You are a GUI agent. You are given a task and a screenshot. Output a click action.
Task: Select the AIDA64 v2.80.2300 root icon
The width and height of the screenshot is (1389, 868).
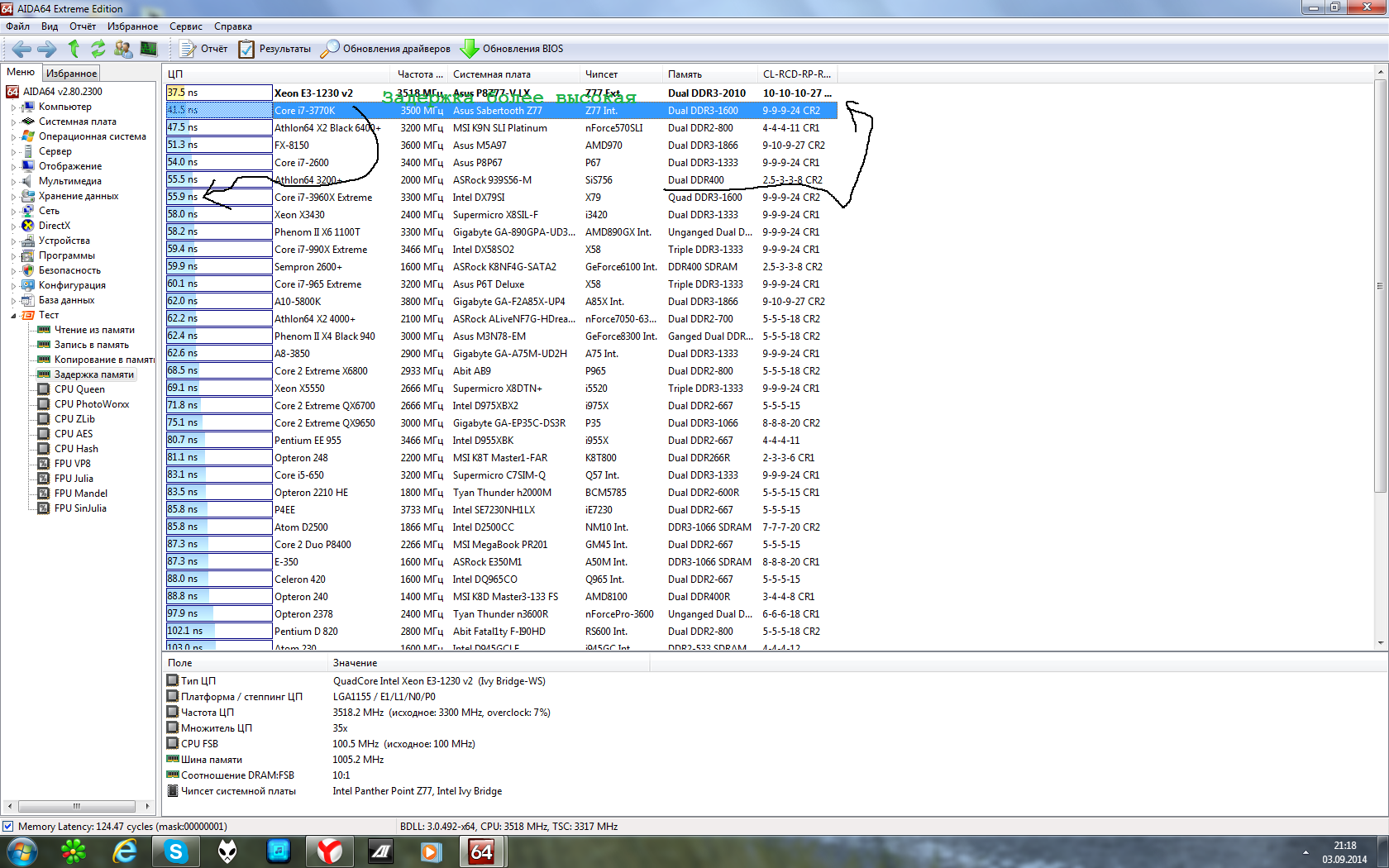[x=12, y=92]
